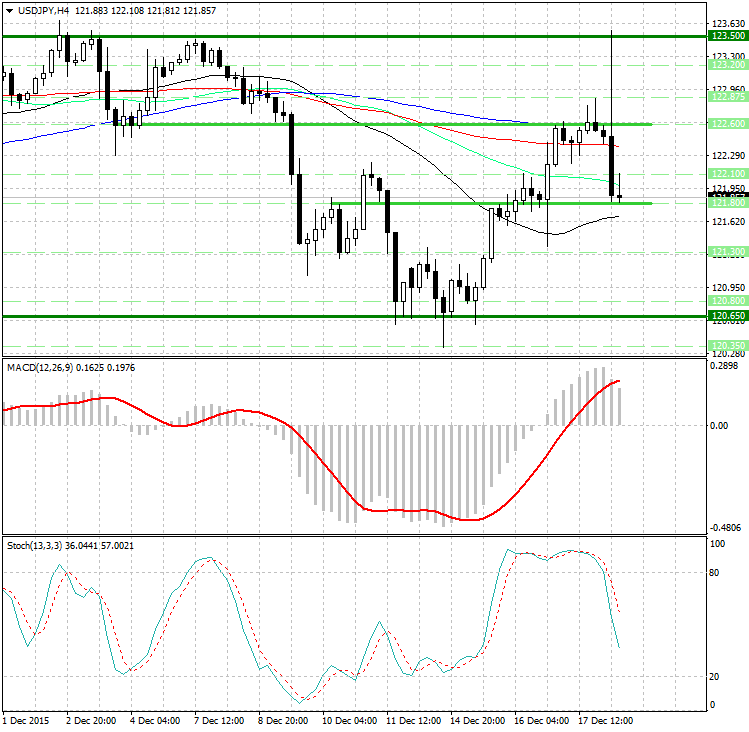Click the Stochastic 20 level label
This screenshot has width=749, height=732.
pos(714,677)
